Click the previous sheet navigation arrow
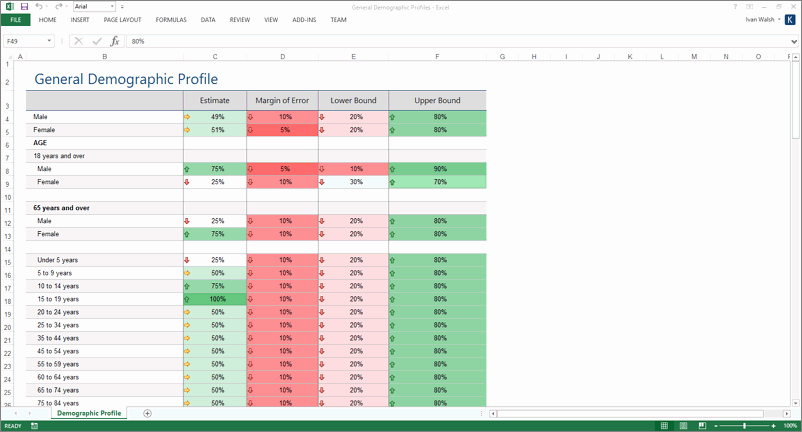This screenshot has height=432, width=802. pyautogui.click(x=16, y=413)
